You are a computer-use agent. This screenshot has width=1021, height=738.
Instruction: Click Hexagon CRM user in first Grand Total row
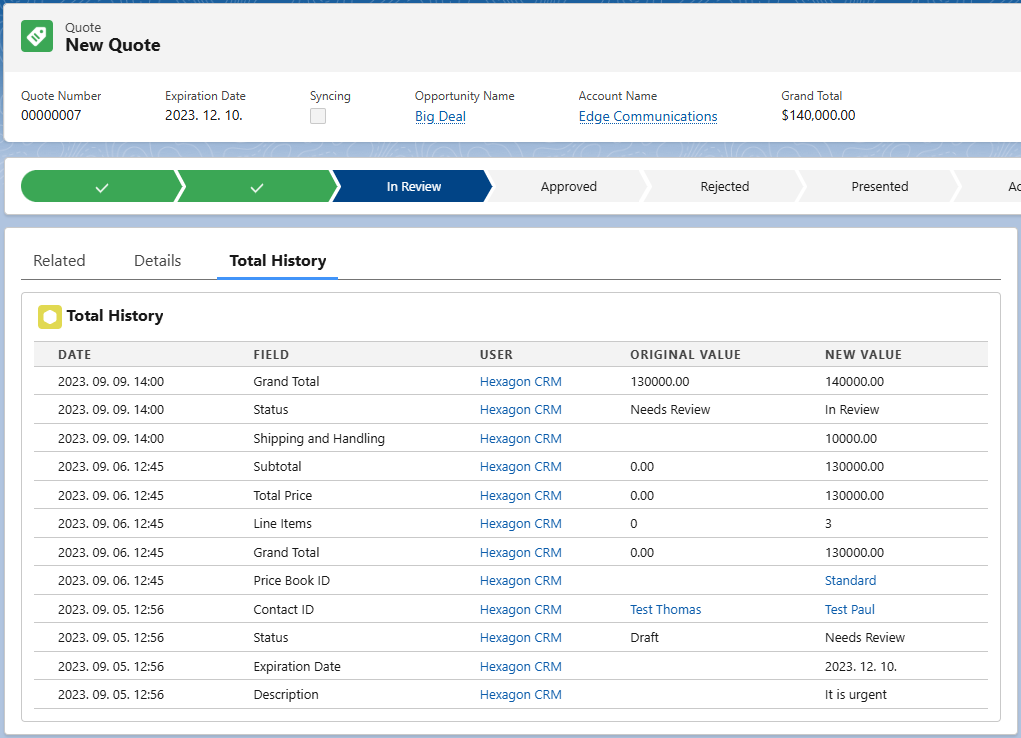pos(520,382)
